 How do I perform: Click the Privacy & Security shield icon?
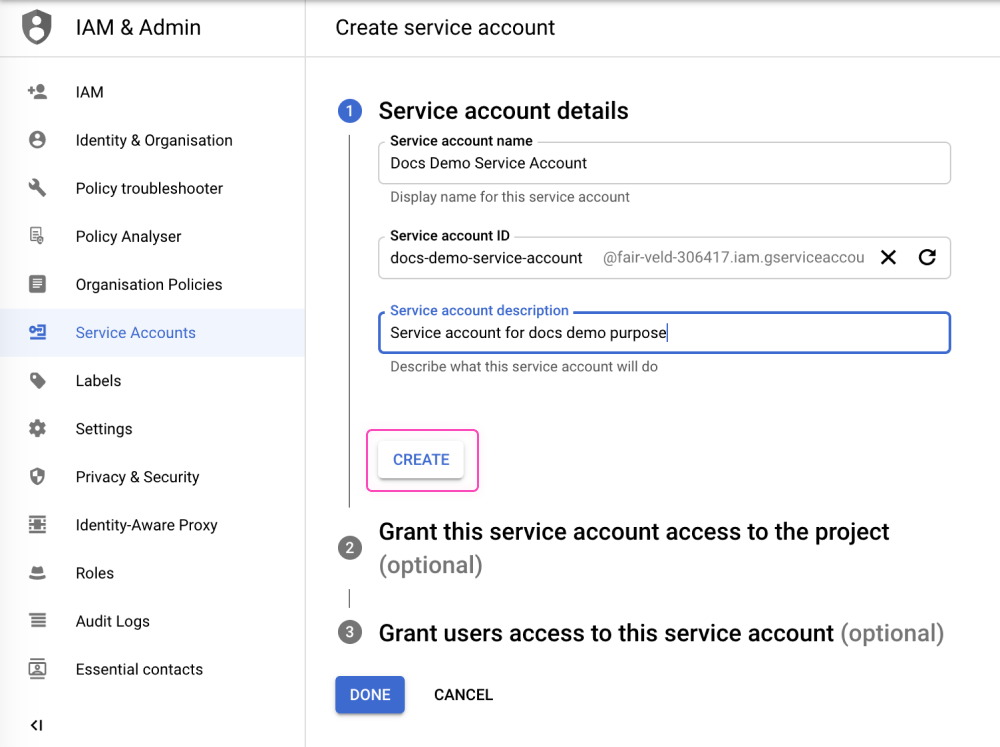tap(36, 477)
